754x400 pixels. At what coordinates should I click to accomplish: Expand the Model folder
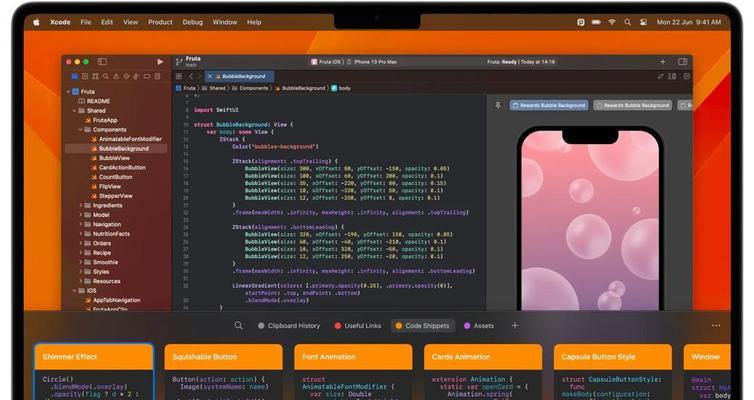pos(81,215)
